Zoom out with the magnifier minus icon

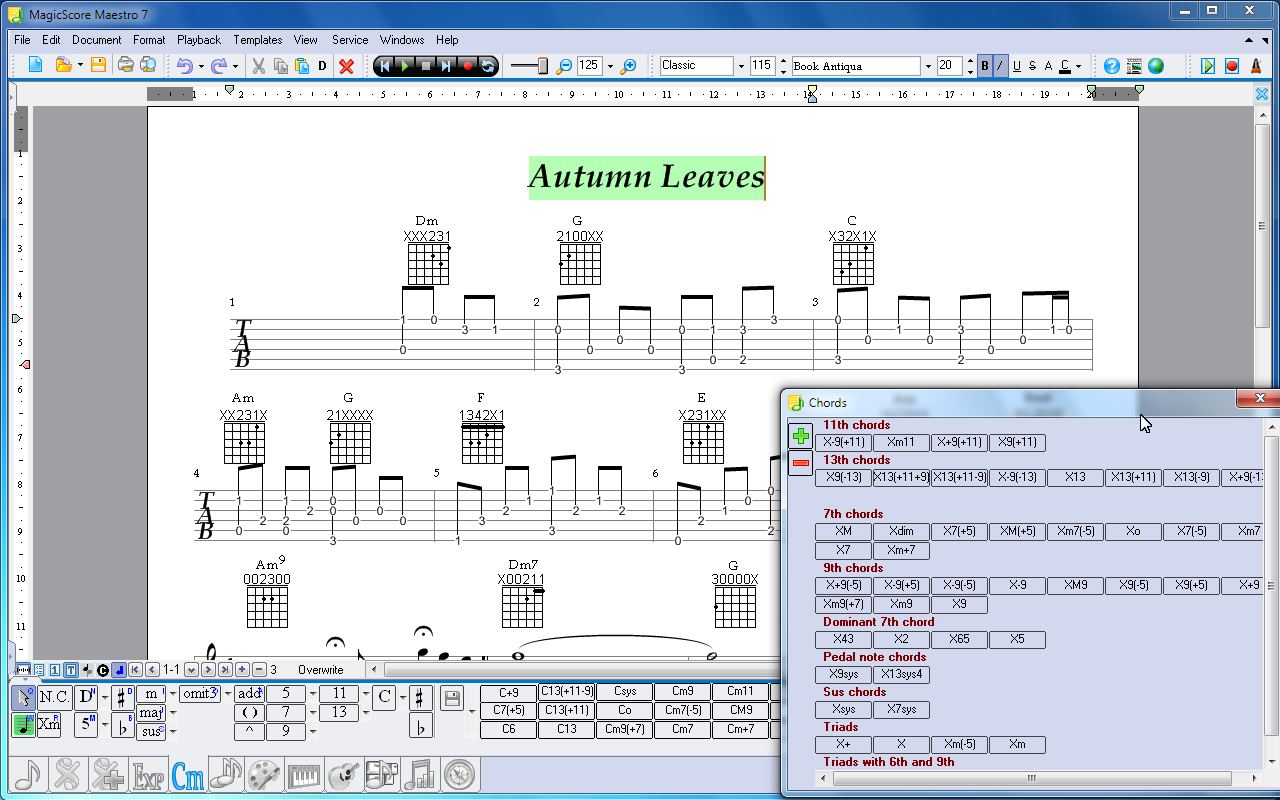click(564, 66)
